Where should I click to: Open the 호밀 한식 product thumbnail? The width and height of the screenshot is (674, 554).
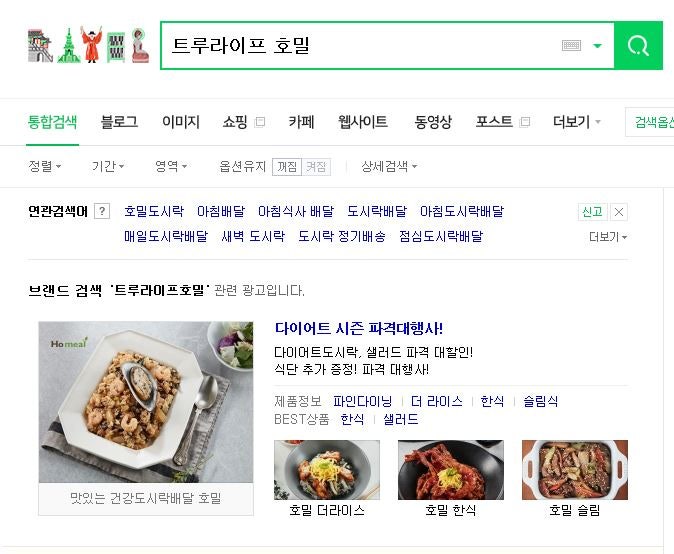click(x=450, y=469)
